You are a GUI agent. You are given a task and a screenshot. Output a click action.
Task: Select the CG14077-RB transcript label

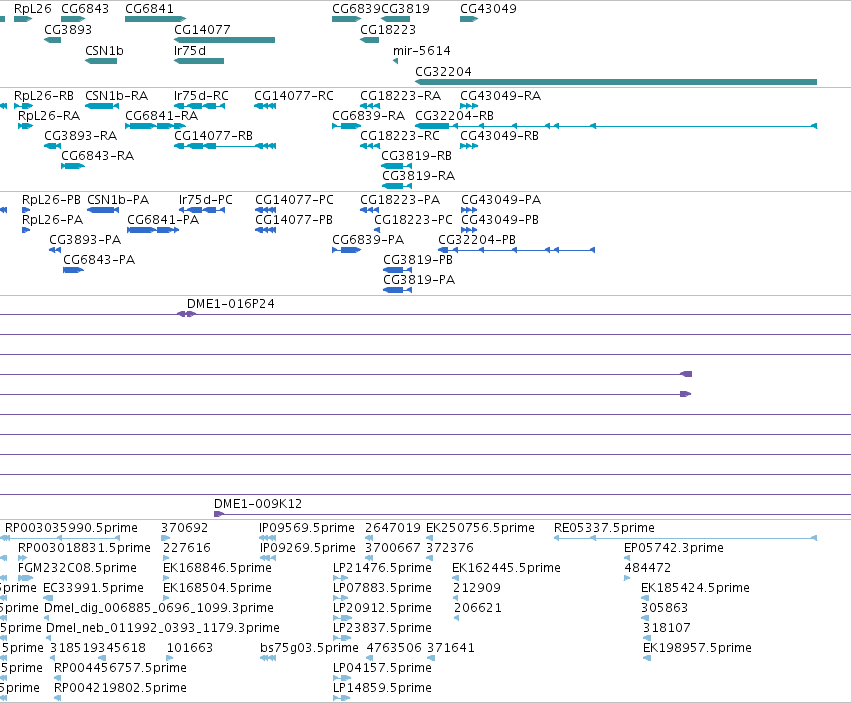pyautogui.click(x=213, y=136)
